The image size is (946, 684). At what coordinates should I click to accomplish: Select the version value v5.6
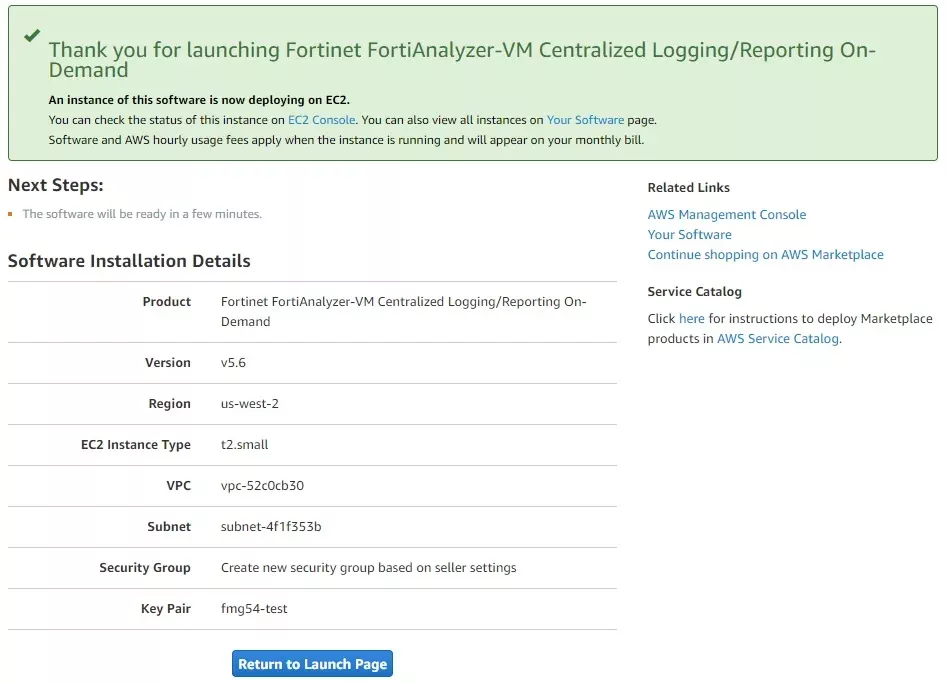[x=233, y=363]
